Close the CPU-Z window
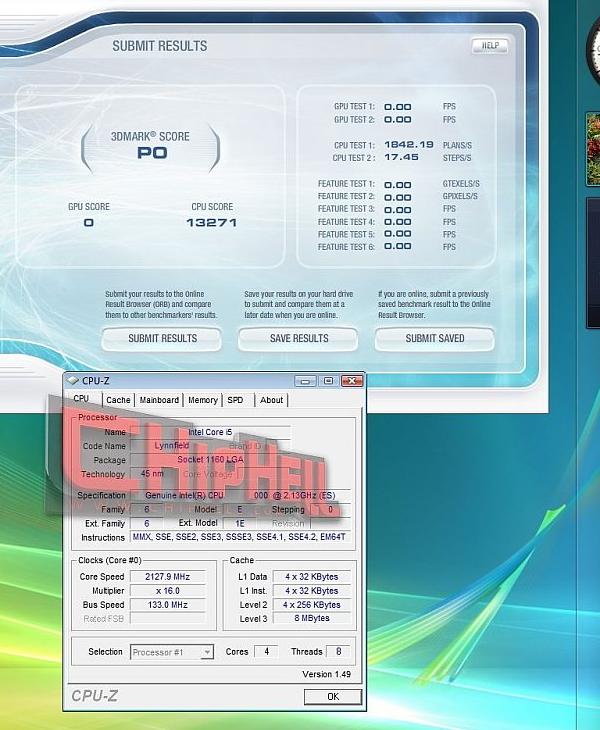Image resolution: width=600 pixels, height=730 pixels. pos(352,381)
